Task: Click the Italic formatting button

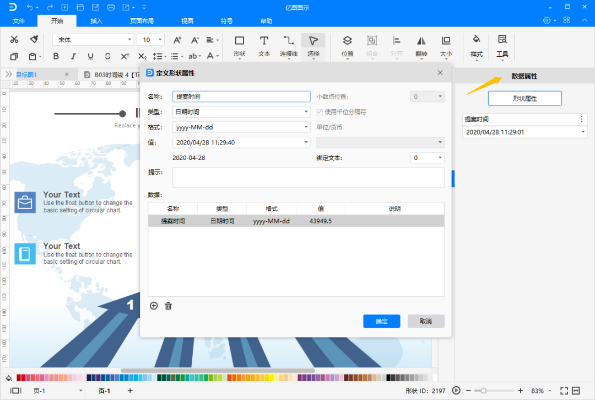Action: pos(73,56)
